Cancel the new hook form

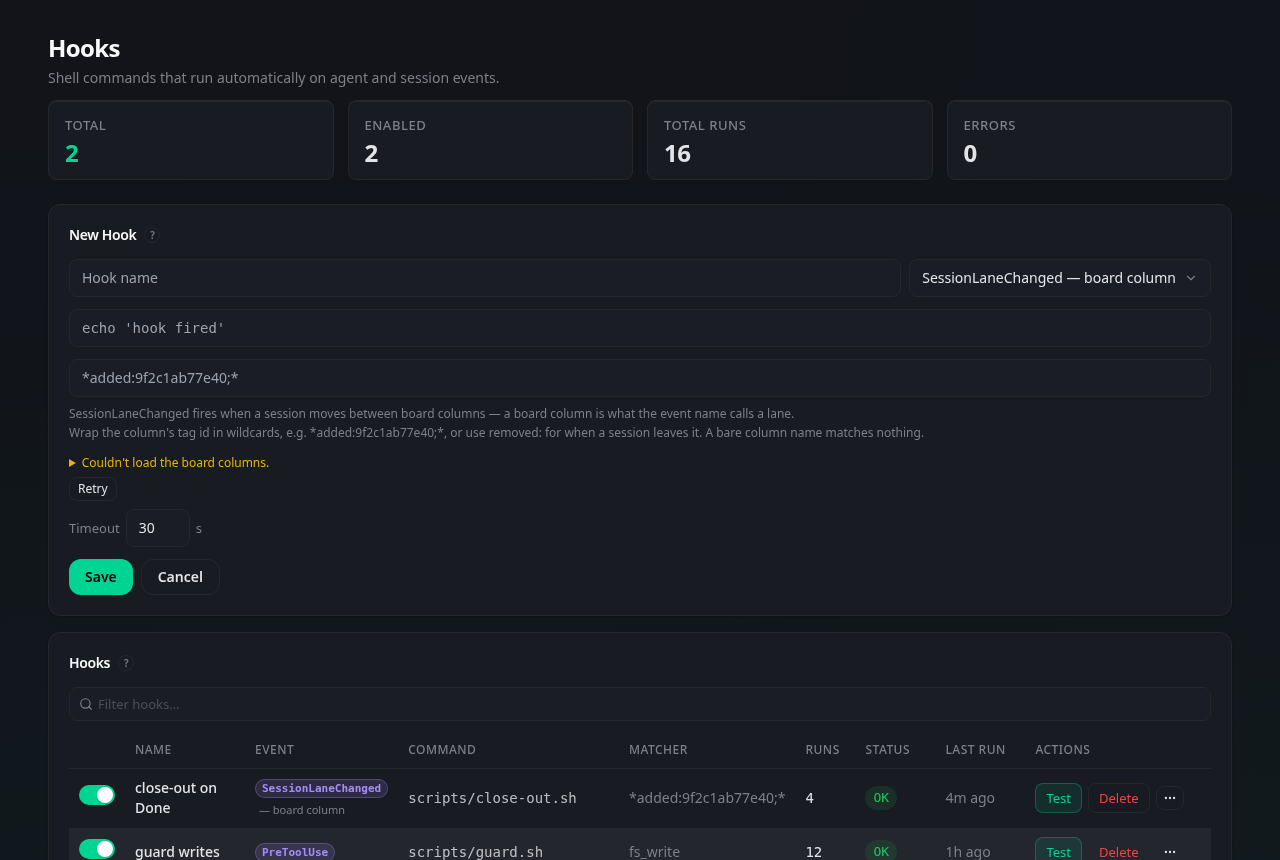pyautogui.click(x=180, y=577)
